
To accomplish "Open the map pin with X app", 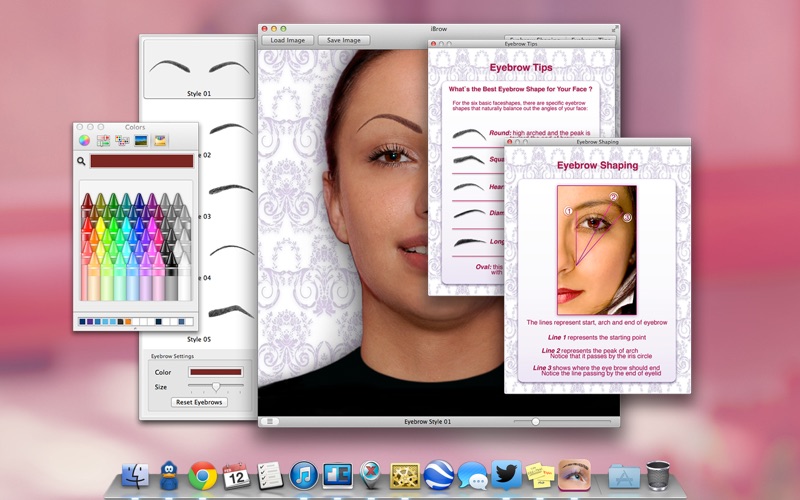I will [x=371, y=474].
